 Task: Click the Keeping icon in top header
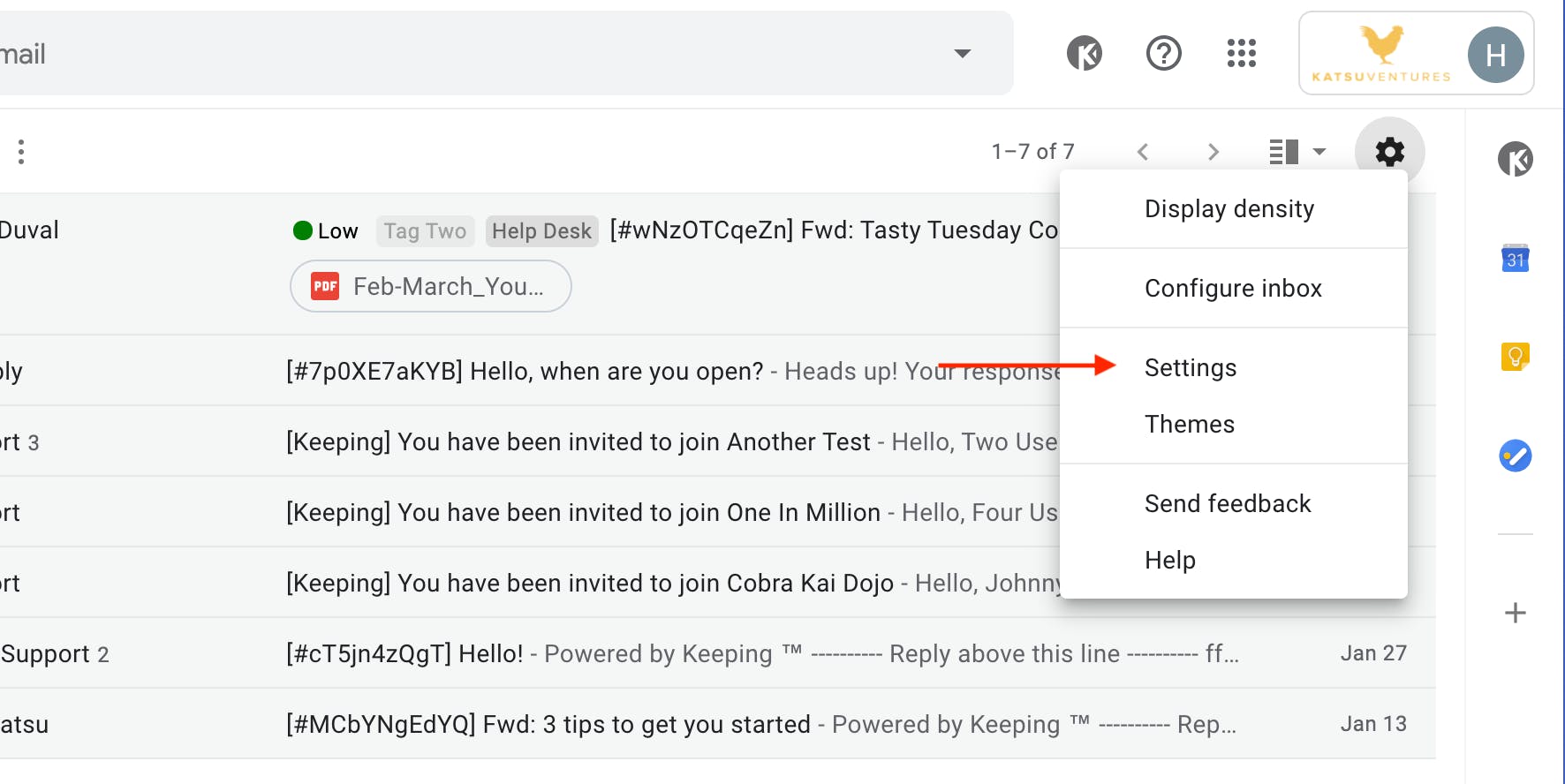point(1084,54)
